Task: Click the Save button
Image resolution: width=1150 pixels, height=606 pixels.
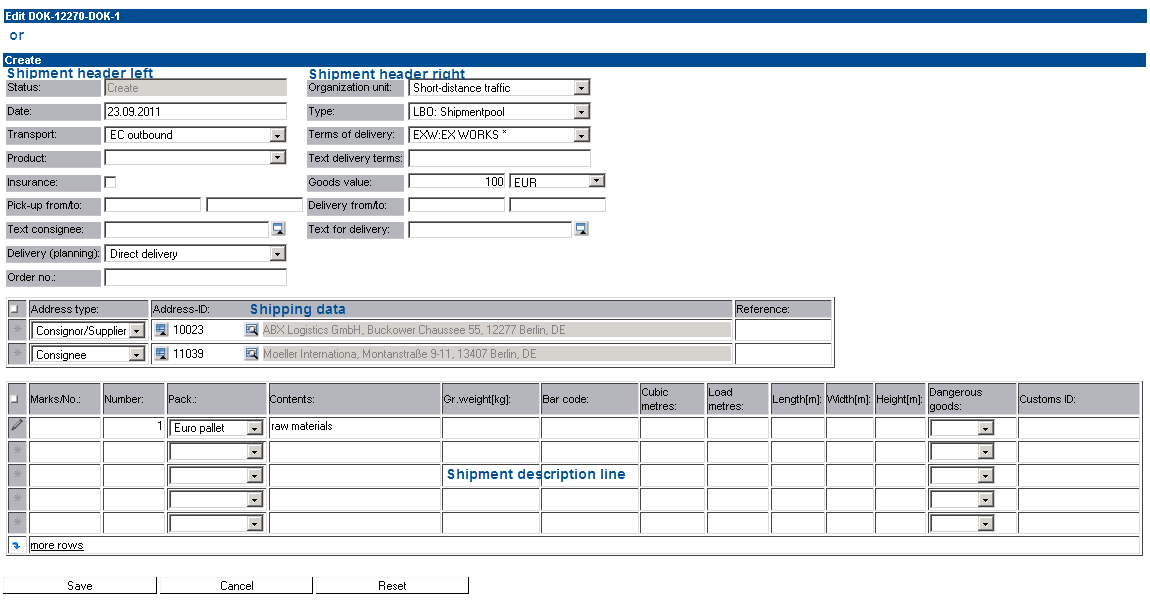Action: coord(80,585)
